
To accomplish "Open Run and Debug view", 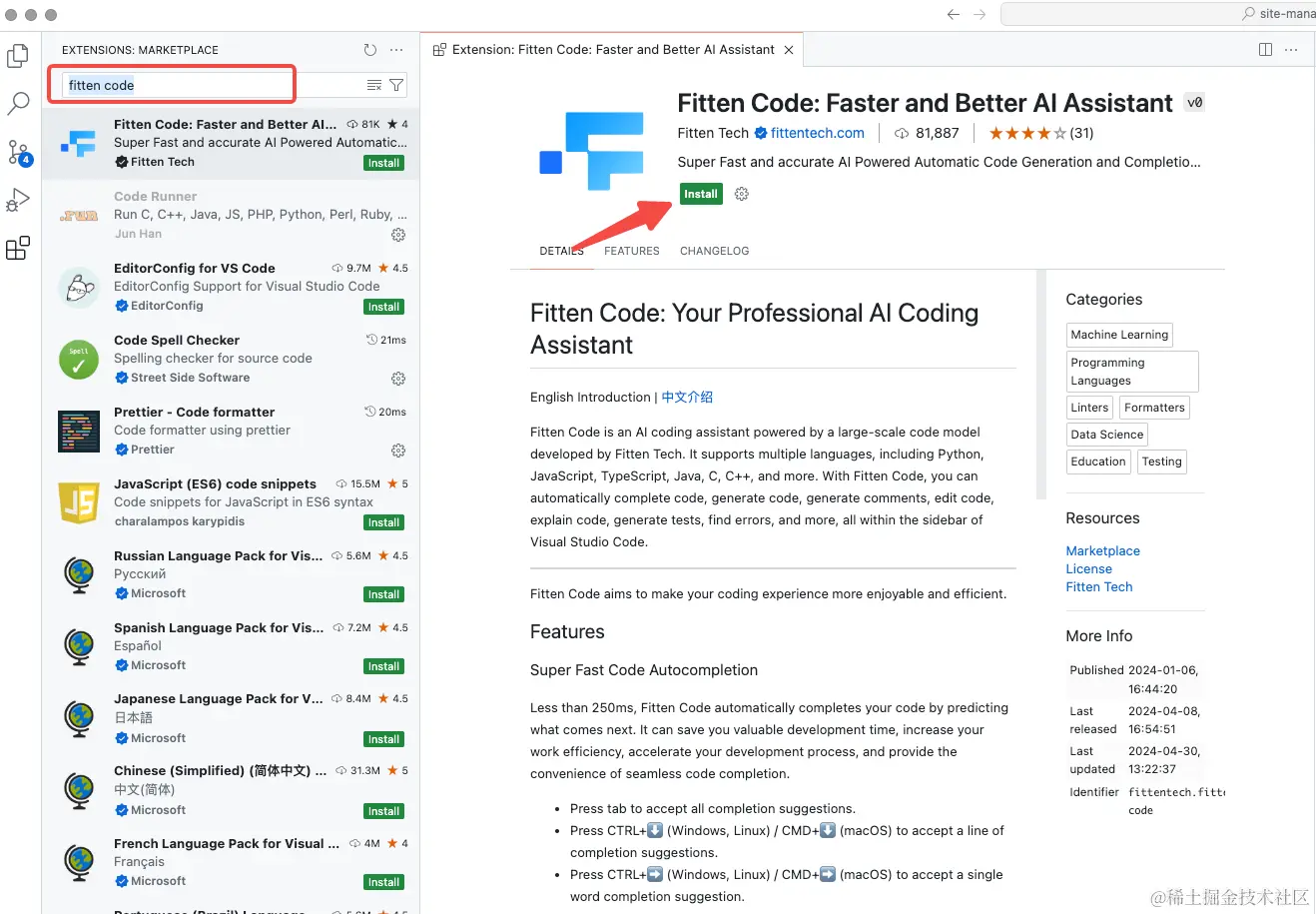I will tap(18, 200).
